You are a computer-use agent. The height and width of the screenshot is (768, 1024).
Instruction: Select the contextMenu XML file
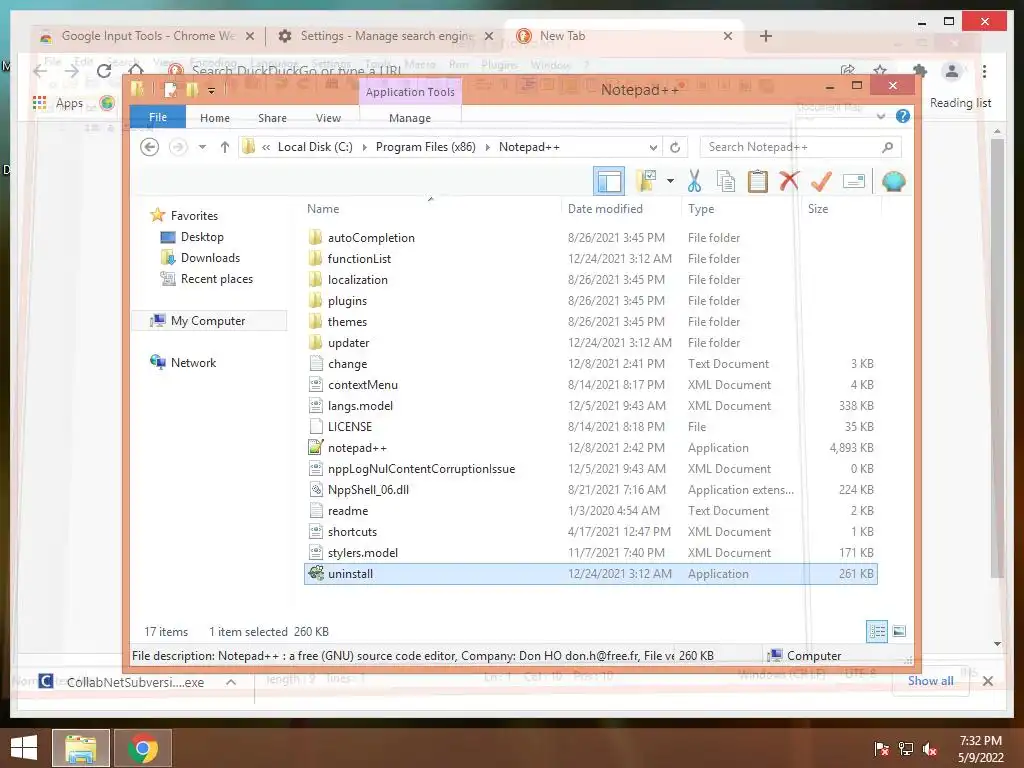point(362,385)
